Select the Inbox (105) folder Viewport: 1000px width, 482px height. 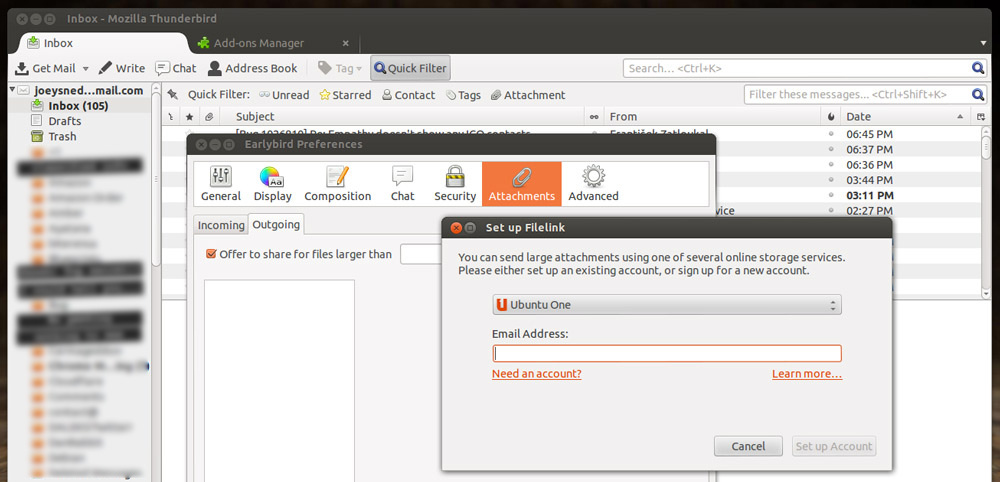pyautogui.click(x=78, y=106)
